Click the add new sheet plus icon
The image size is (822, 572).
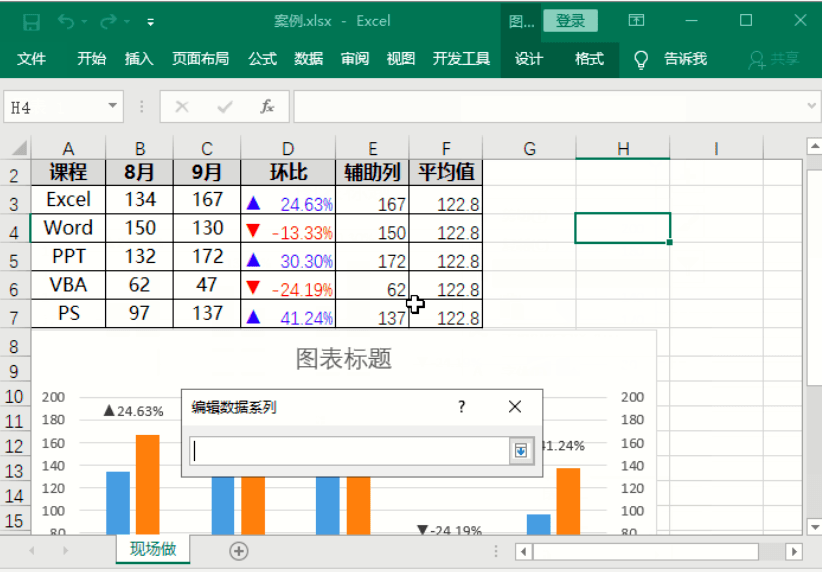(x=238, y=550)
